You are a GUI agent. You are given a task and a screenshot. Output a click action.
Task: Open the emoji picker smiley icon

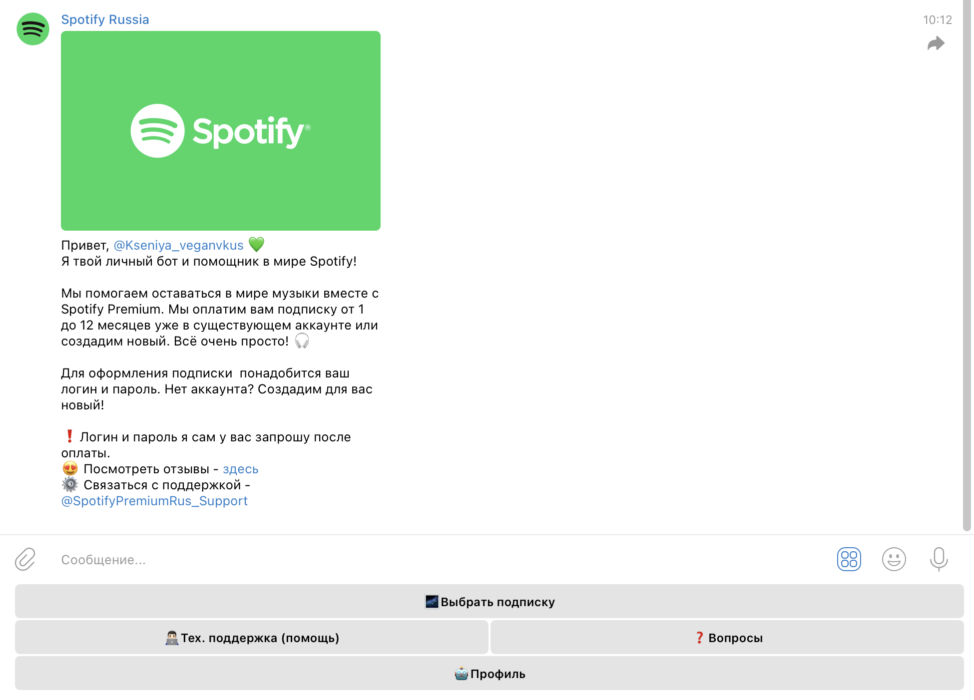tap(893, 559)
